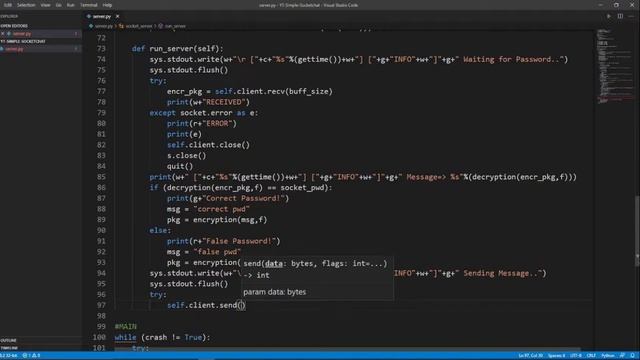This screenshot has height=360, width=640.
Task: Click the Ln 97 Col position indicator
Action: pyautogui.click(x=531, y=356)
